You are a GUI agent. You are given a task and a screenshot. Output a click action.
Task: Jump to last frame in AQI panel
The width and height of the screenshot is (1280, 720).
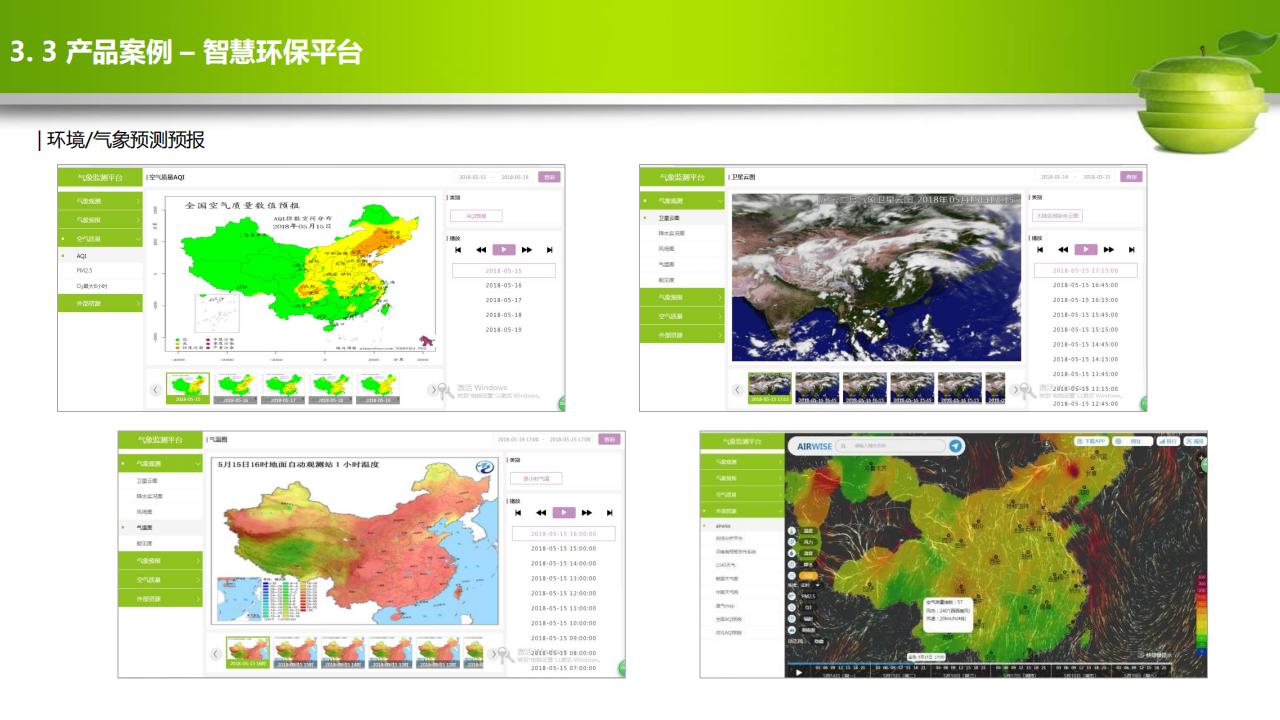coord(550,249)
